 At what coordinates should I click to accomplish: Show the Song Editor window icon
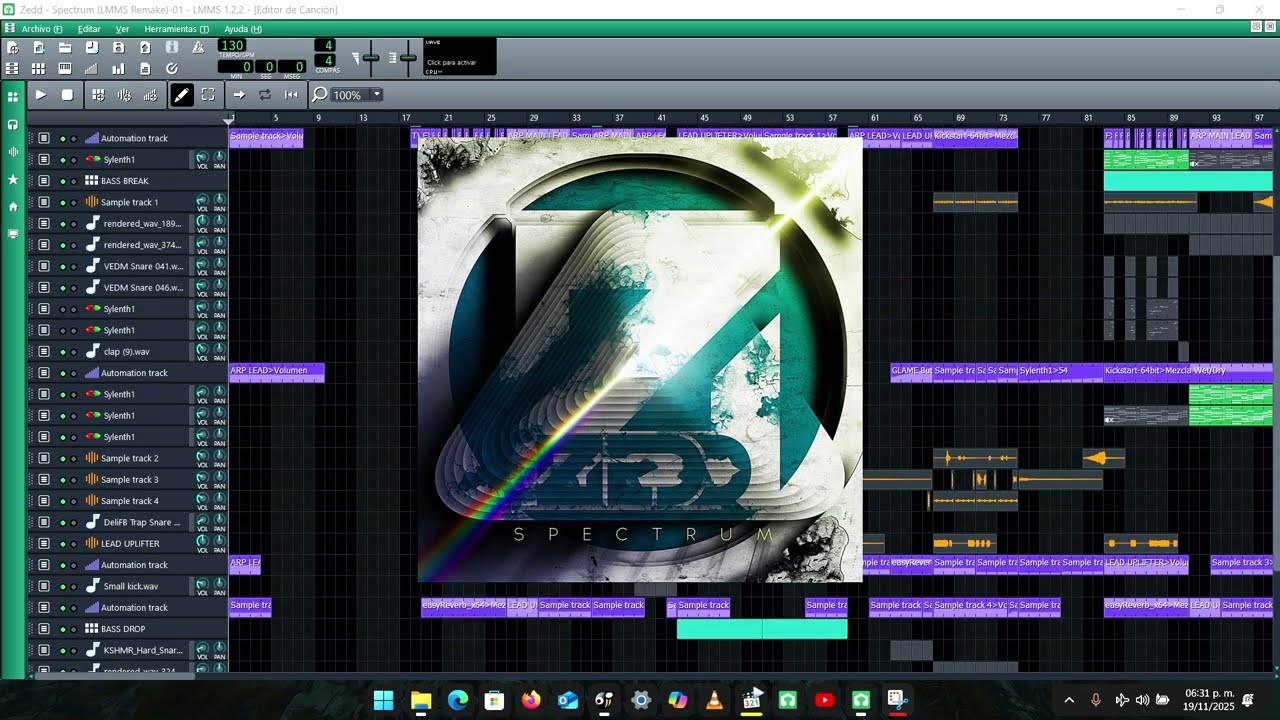[x=12, y=69]
